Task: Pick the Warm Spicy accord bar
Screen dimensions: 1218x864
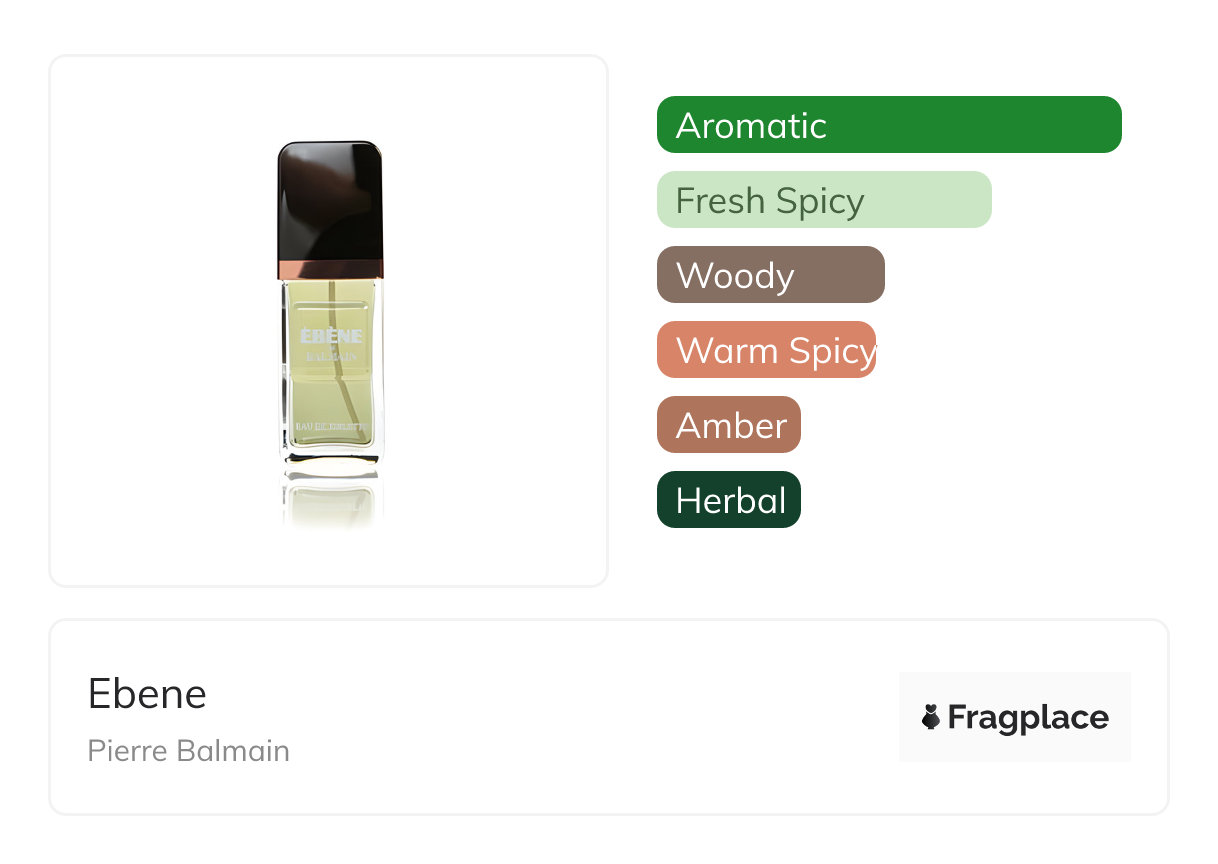Action: pos(766,350)
